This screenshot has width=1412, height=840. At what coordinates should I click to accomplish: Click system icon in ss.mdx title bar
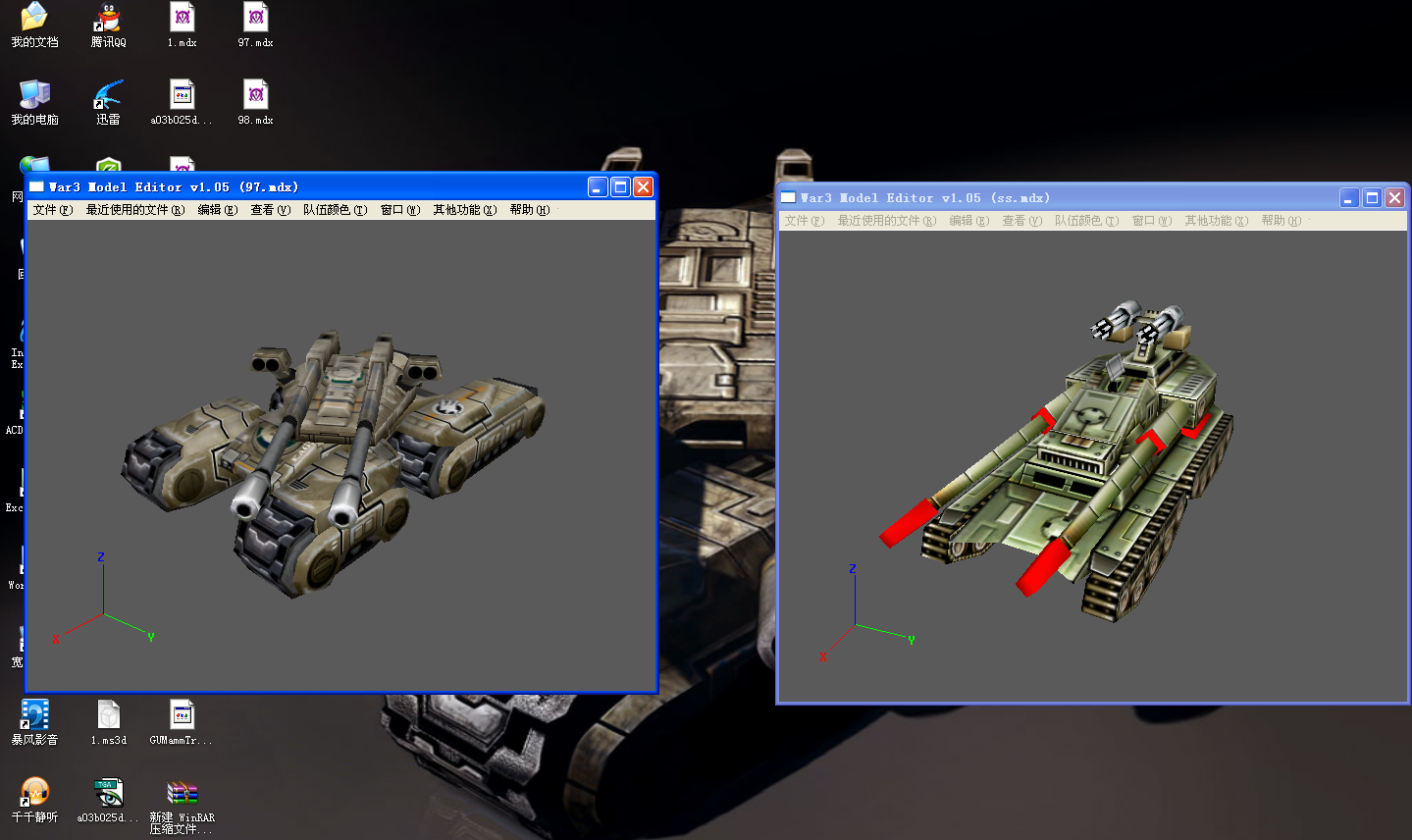pos(788,197)
